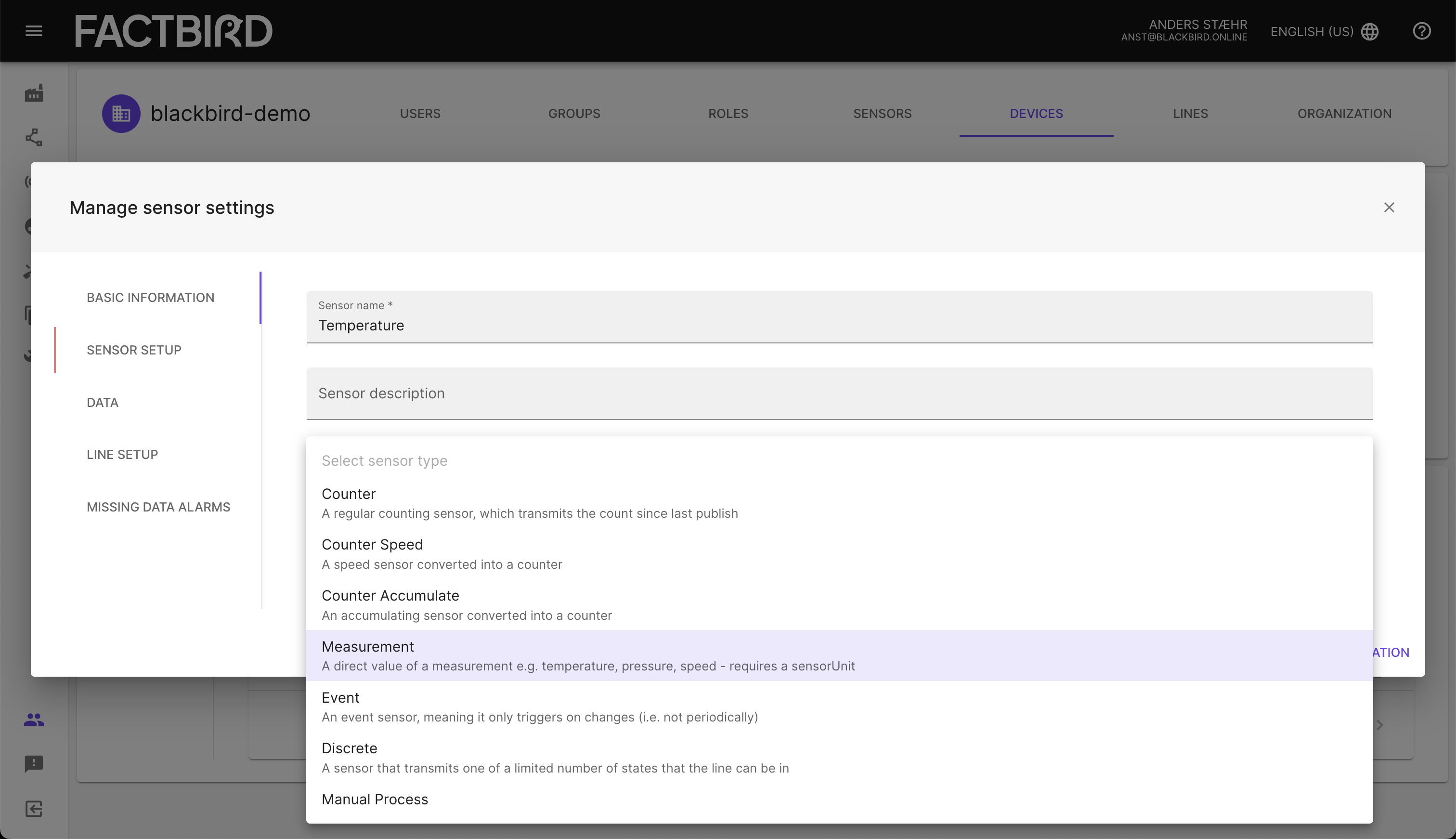Screen dimensions: 1456x839
Task: Open the help question mark icon
Action: [x=1421, y=31]
